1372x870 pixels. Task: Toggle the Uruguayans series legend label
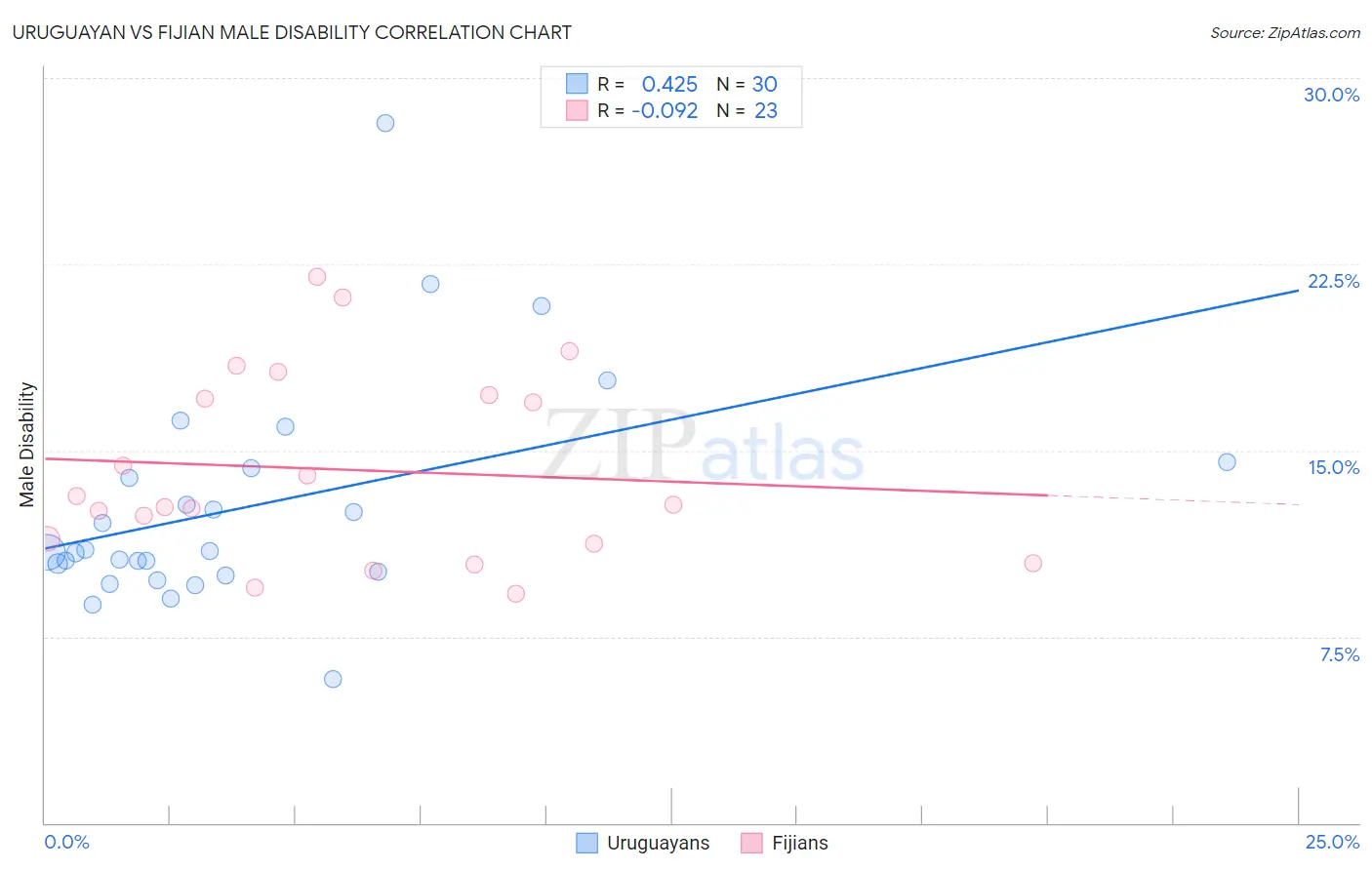tap(658, 844)
